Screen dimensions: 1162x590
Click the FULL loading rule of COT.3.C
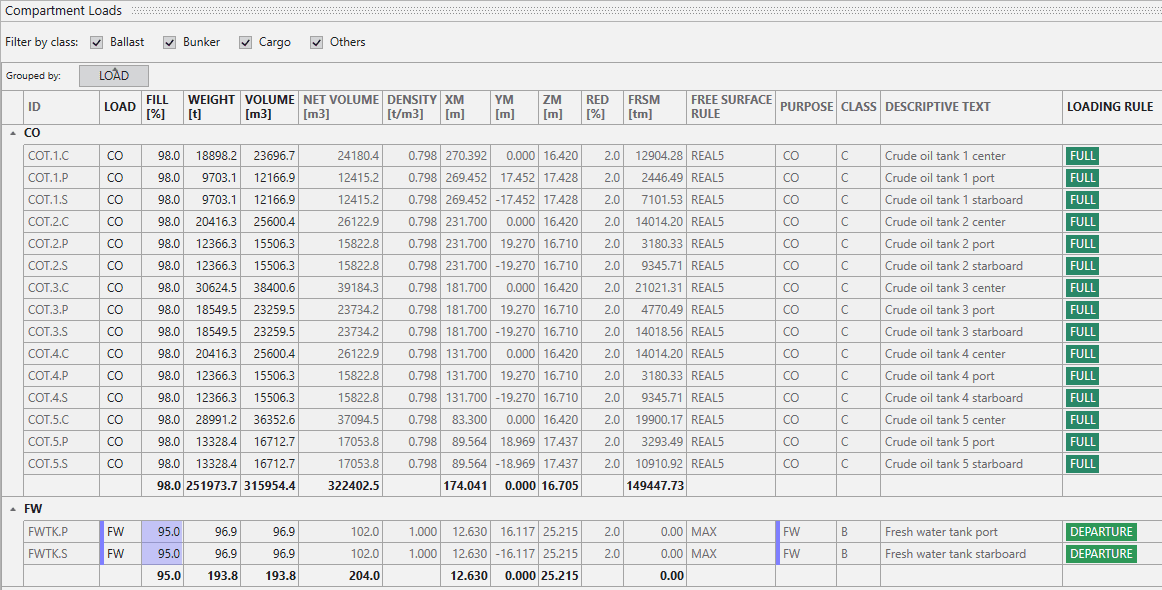click(x=1082, y=288)
